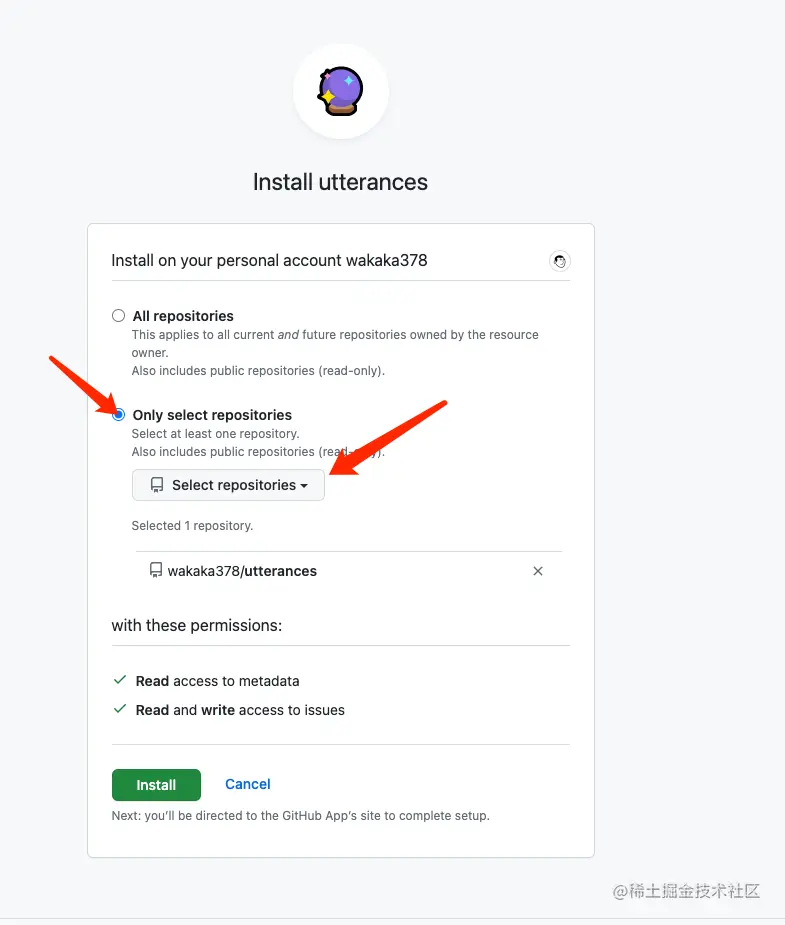Remove wakaka378/utterances with the X icon
The height and width of the screenshot is (925, 785).
coord(538,571)
